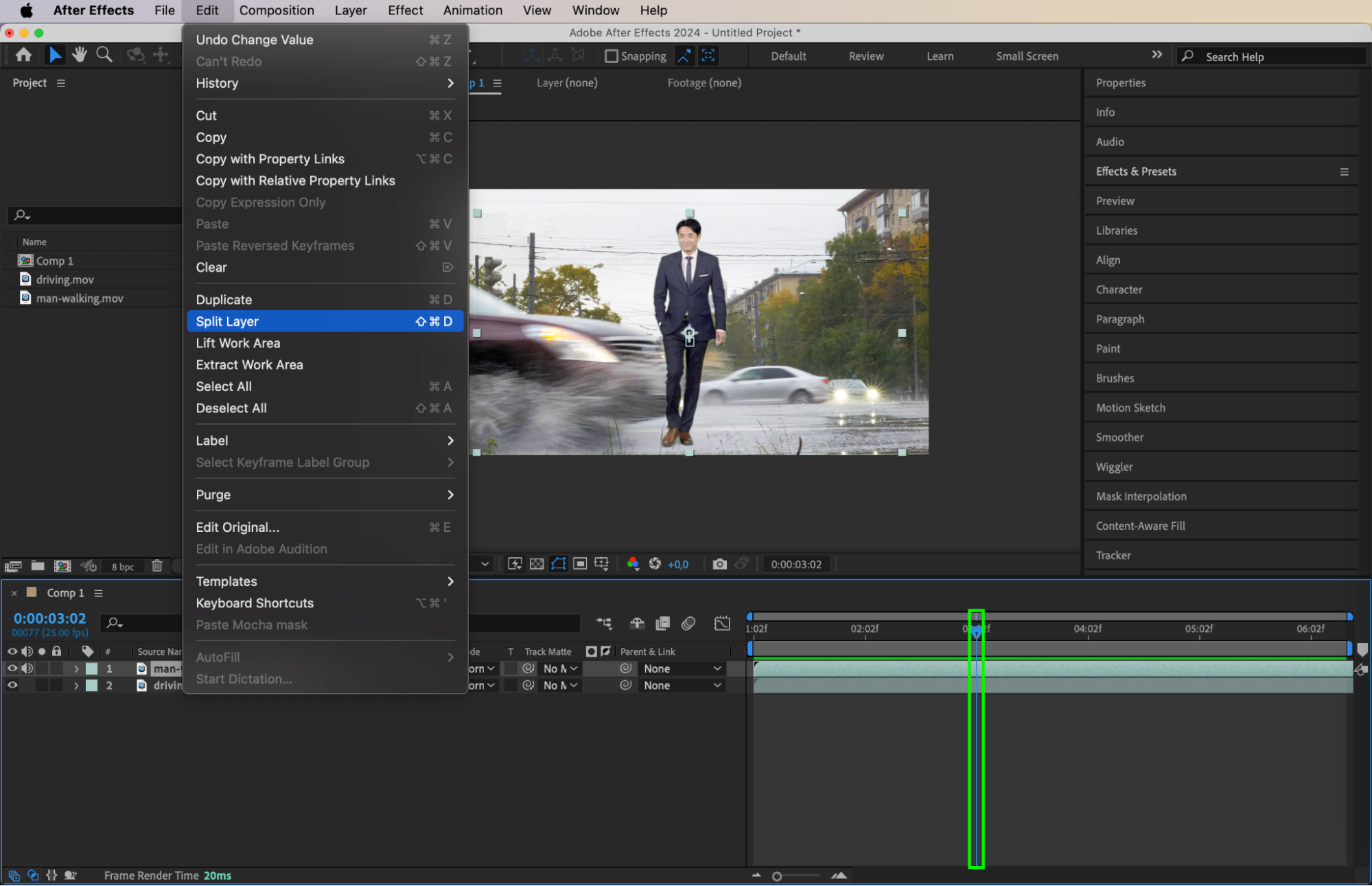Take snapshot with camera icon
1372x886 pixels.
tap(719, 564)
